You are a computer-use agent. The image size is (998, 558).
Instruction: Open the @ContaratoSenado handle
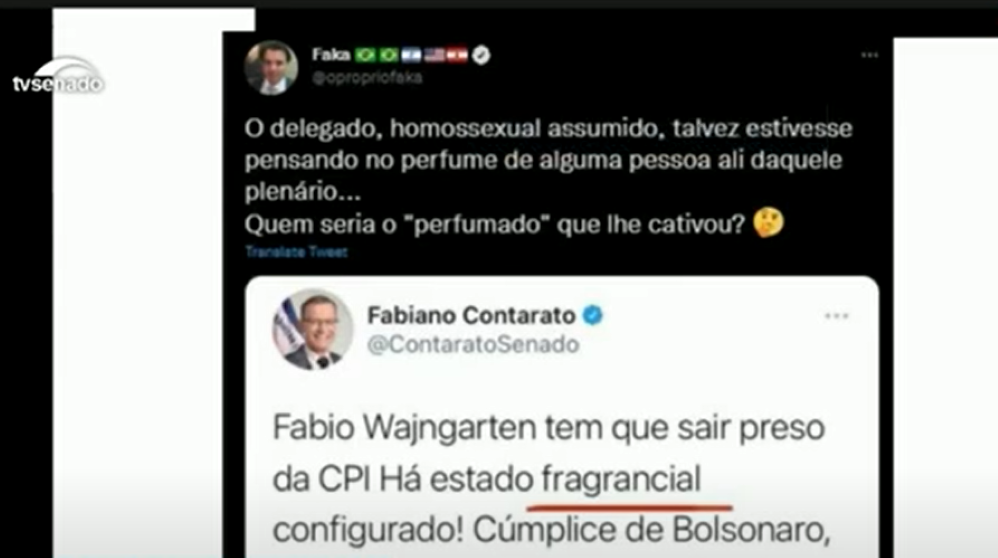click(x=474, y=344)
